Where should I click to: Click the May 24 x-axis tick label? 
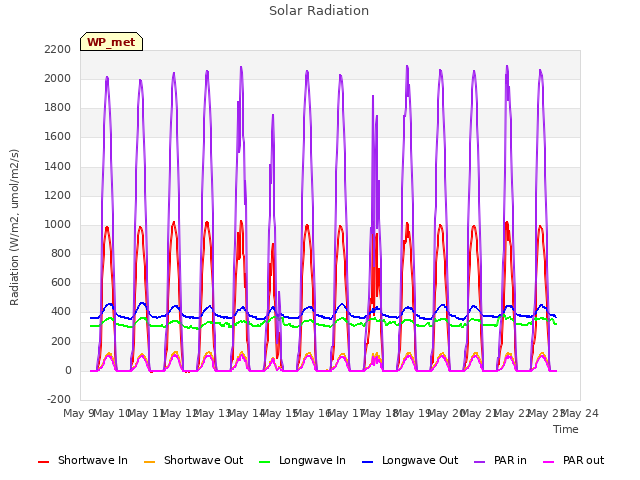point(580,413)
